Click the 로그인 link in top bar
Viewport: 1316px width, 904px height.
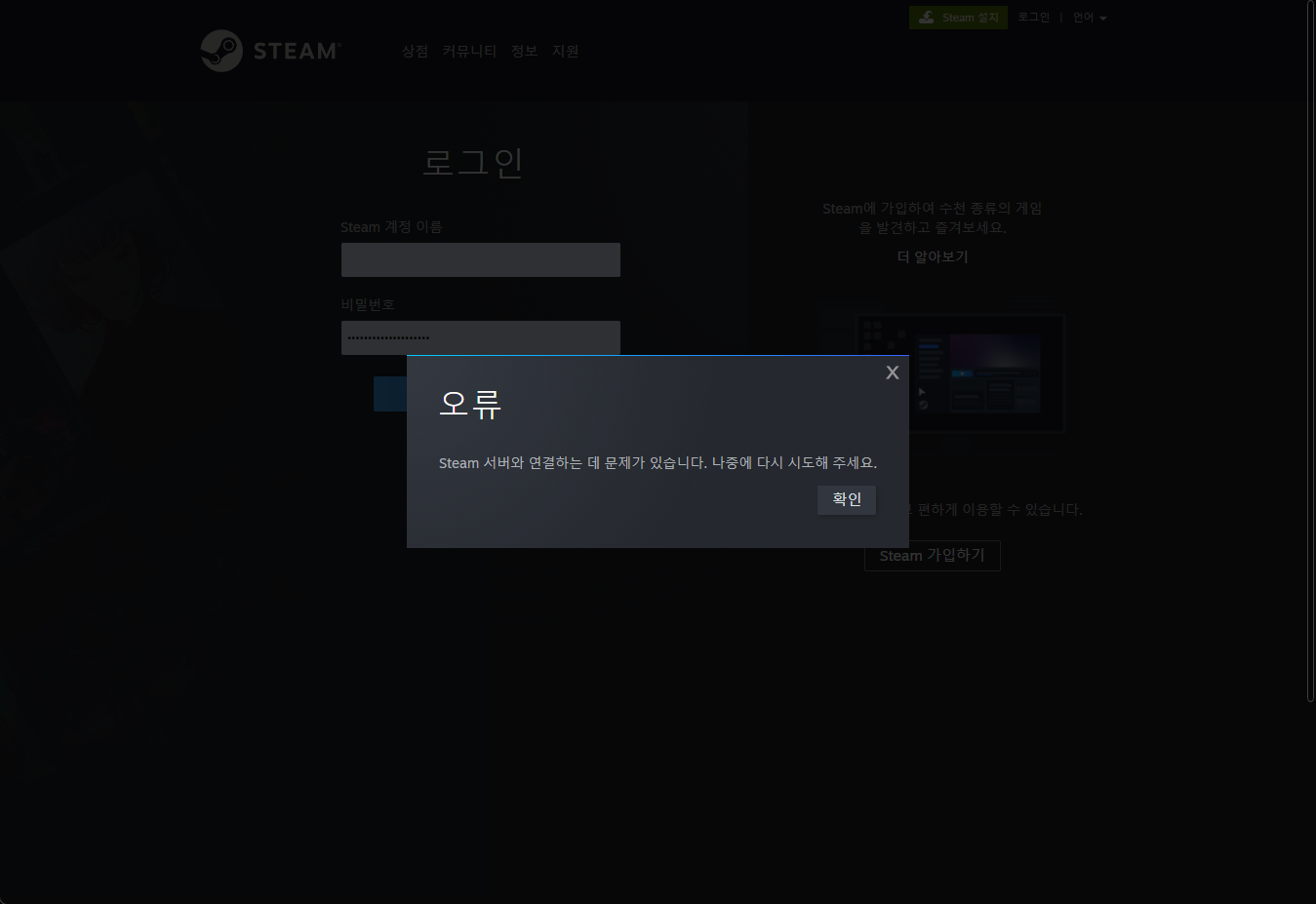point(1033,18)
